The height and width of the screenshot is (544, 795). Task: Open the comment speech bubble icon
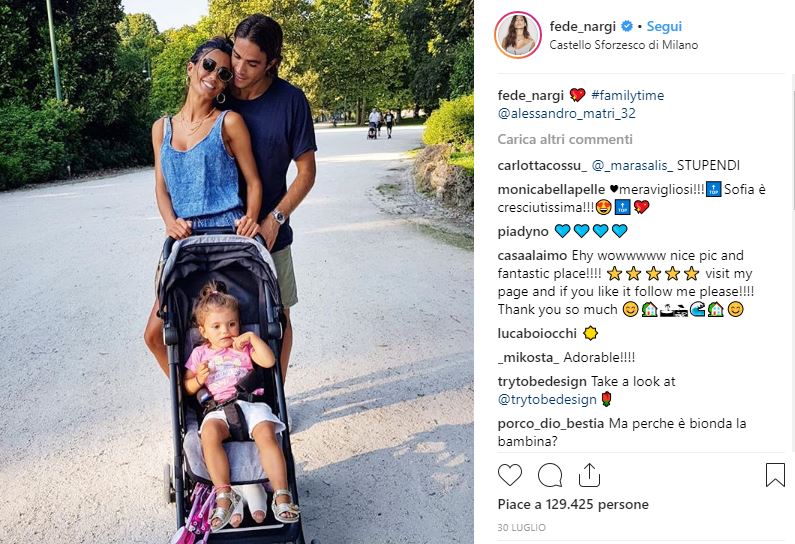click(550, 476)
